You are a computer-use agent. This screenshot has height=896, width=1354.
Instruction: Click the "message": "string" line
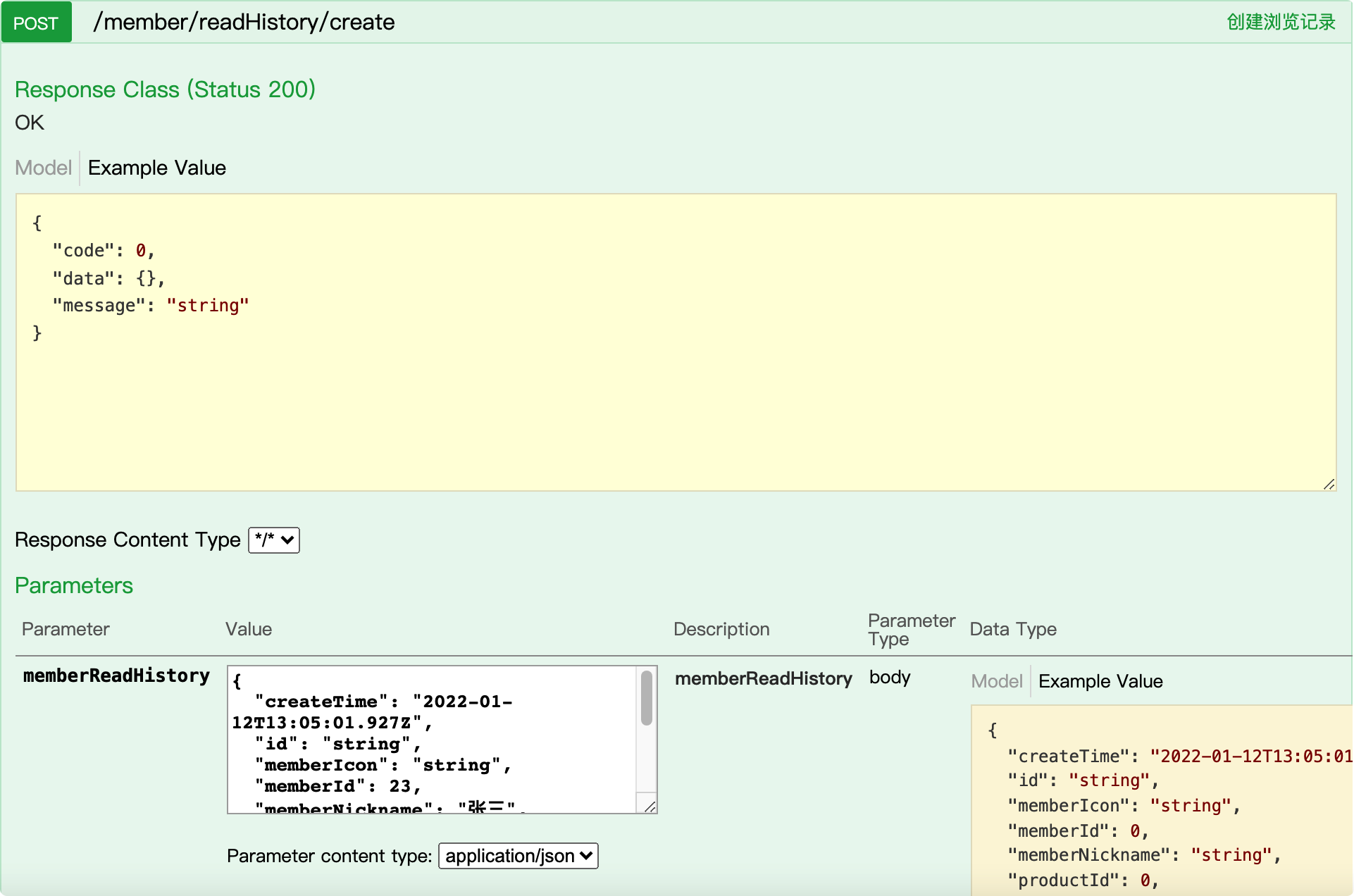[151, 306]
